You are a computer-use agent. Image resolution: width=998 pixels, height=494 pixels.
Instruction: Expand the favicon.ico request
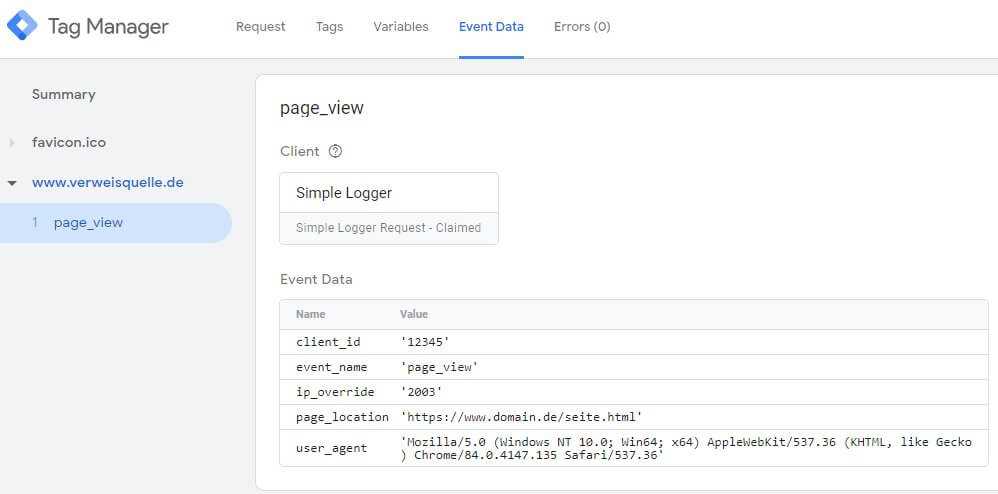click(x=11, y=143)
